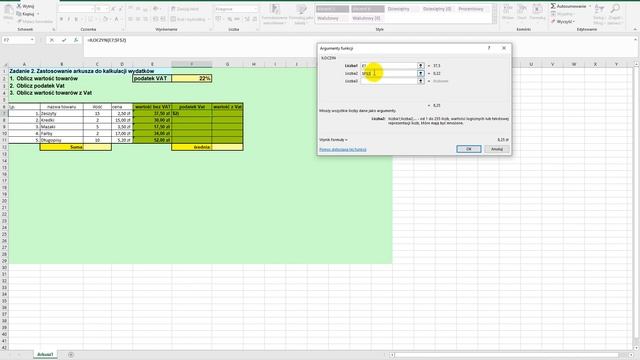Viewport: 640px width, 360px height.
Task: Select the 'Zeszyty' cell
Action: coord(62,113)
